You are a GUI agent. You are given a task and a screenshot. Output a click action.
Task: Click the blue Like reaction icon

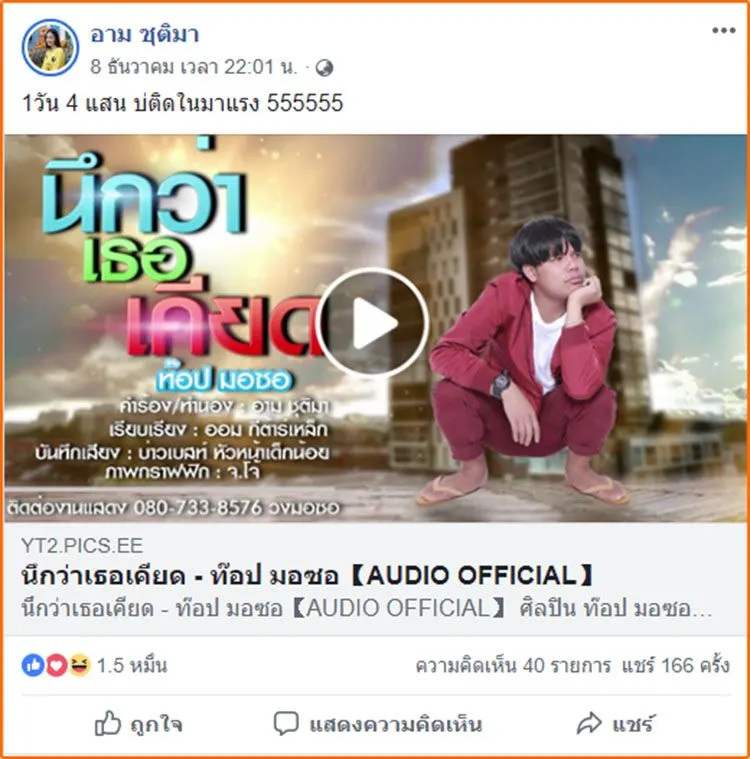[33, 665]
